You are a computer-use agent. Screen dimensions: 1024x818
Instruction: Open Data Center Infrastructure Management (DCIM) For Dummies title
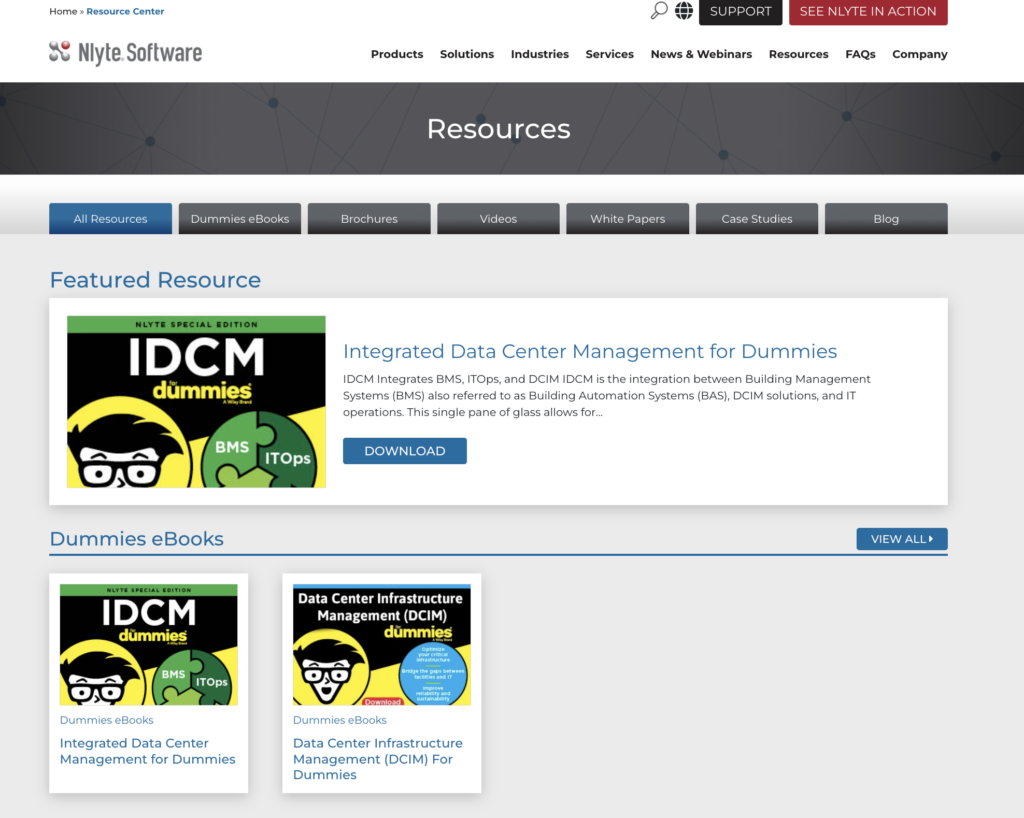(x=377, y=759)
